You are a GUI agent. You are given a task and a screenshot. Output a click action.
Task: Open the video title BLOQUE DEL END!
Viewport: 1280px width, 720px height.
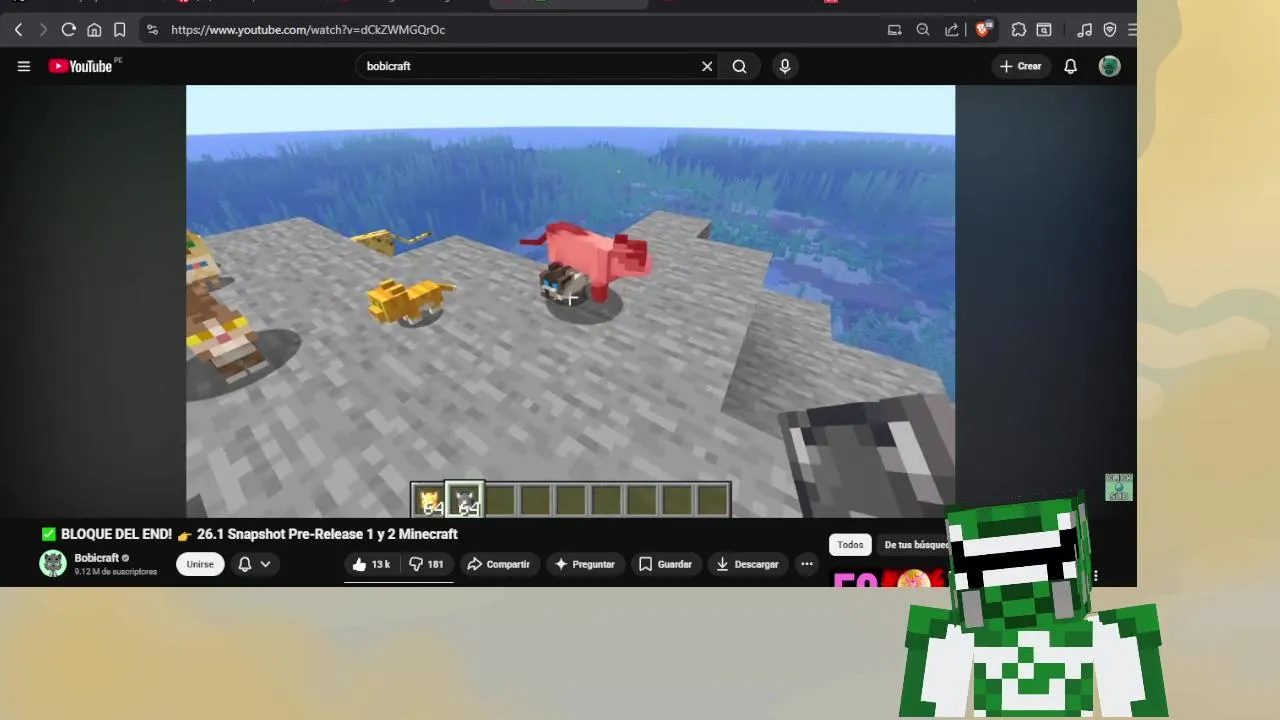(249, 534)
